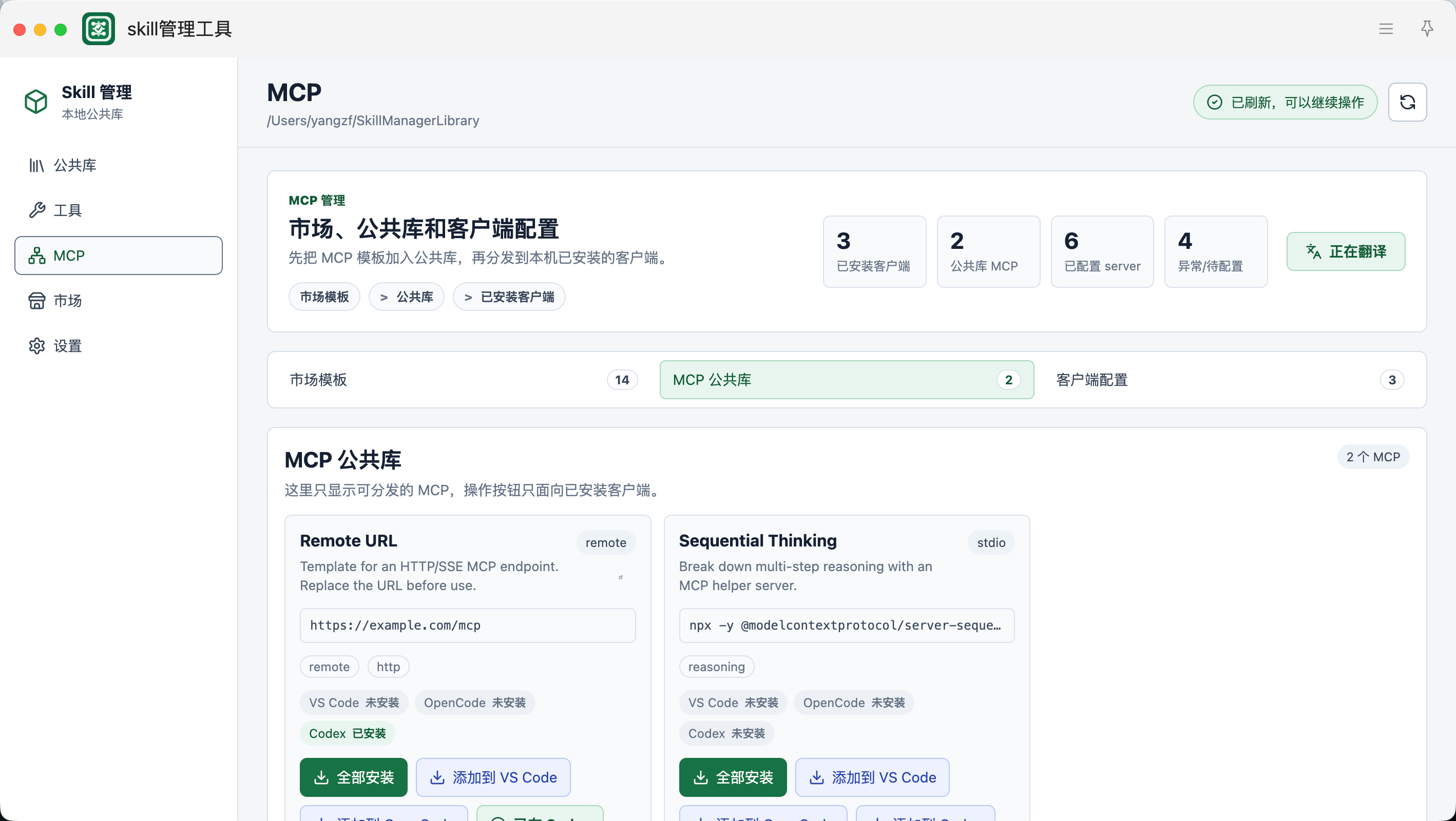Viewport: 1456px width, 821px height.
Task: Click the Remote URL template description text
Action: click(429, 576)
